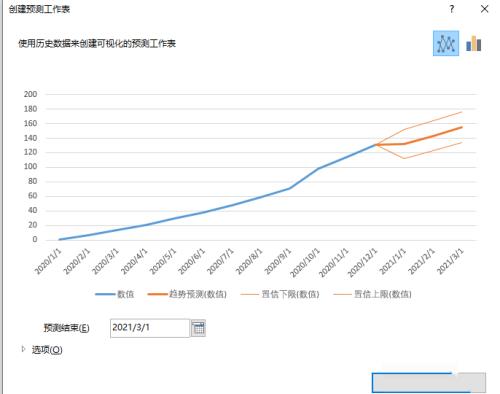Click the 2020/6/1 axis label

pyautogui.click(x=192, y=262)
